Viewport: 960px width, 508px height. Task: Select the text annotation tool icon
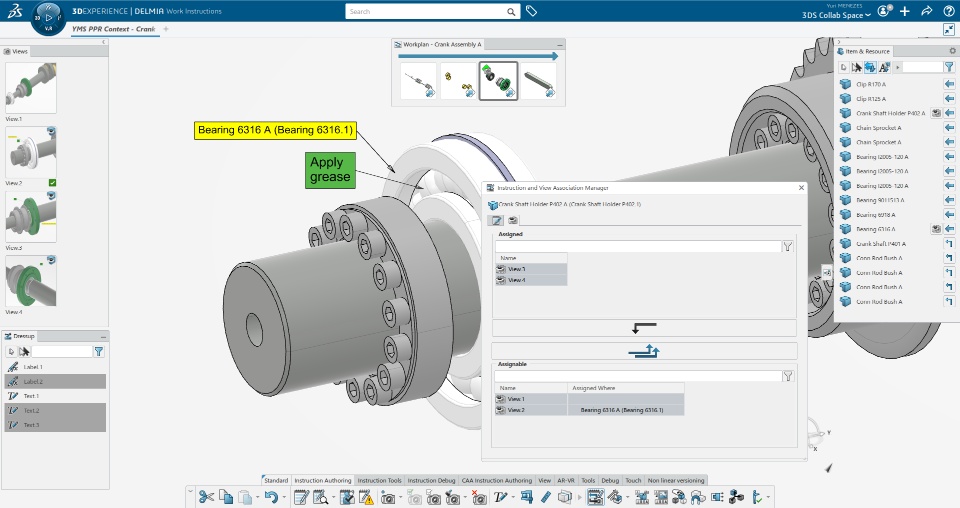(x=500, y=497)
